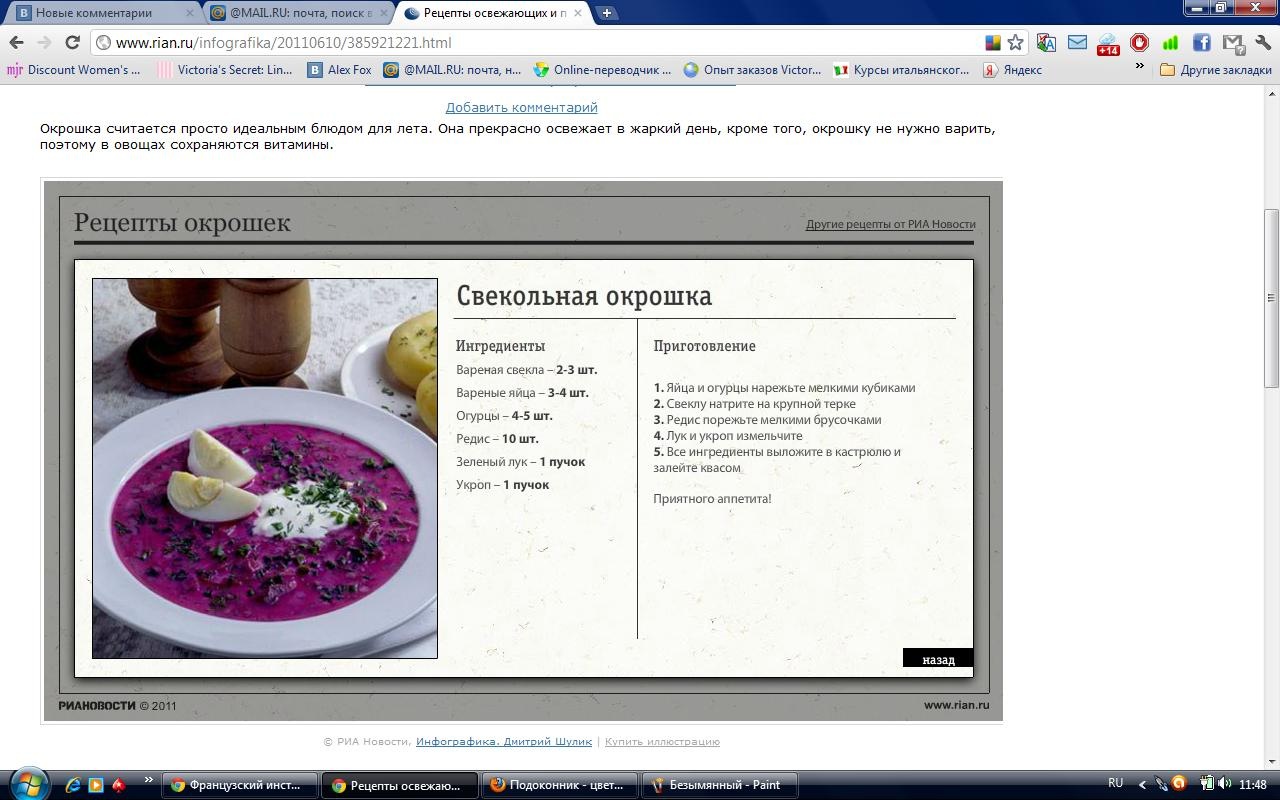This screenshot has width=1280, height=800.
Task: Open the Chrome wrench settings menu
Action: click(1262, 43)
